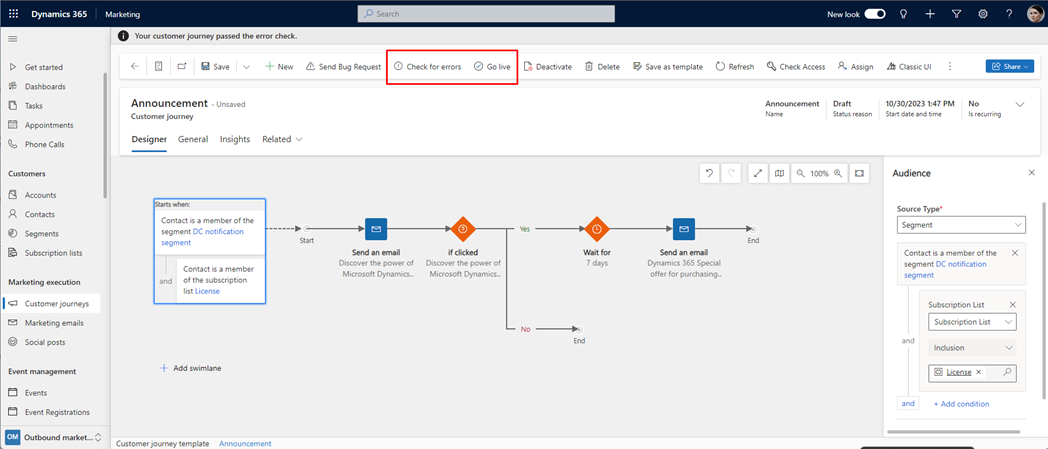Switch to the General tab
The width and height of the screenshot is (1048, 449).
[193, 139]
